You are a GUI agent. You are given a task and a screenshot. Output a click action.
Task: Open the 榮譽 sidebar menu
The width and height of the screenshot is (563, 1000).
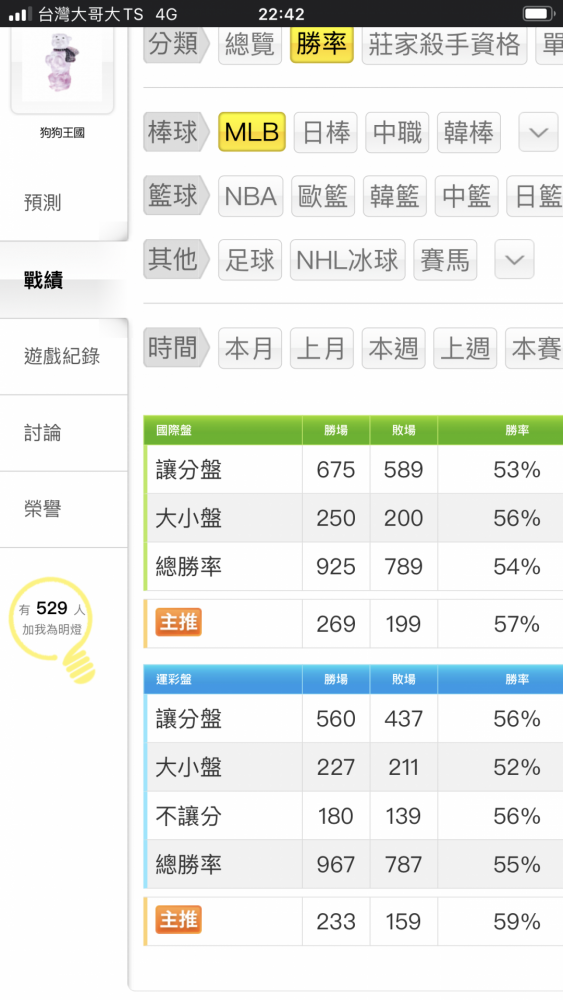[64, 510]
